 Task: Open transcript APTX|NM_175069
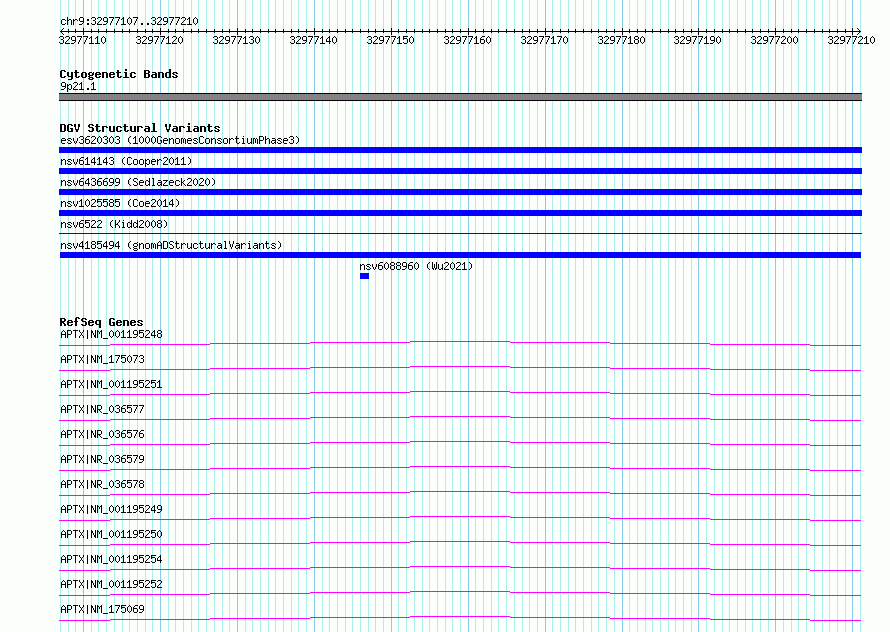click(102, 609)
